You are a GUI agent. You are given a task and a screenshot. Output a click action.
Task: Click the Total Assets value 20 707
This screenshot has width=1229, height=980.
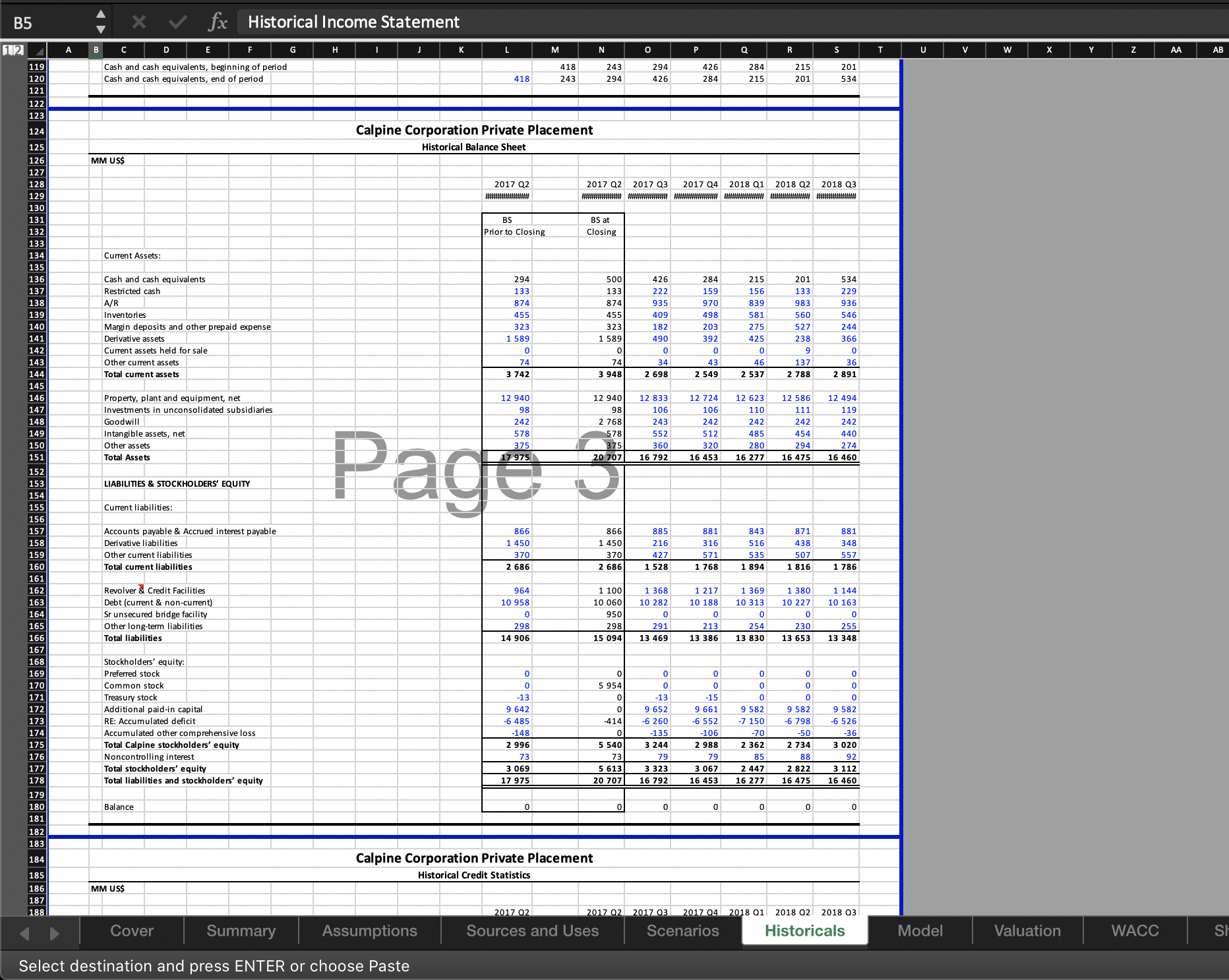601,458
